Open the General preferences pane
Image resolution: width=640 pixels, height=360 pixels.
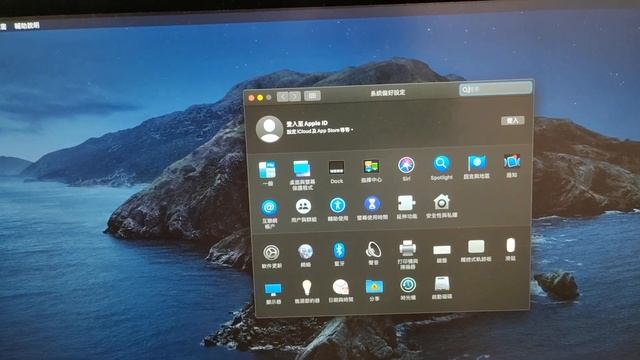[267, 170]
